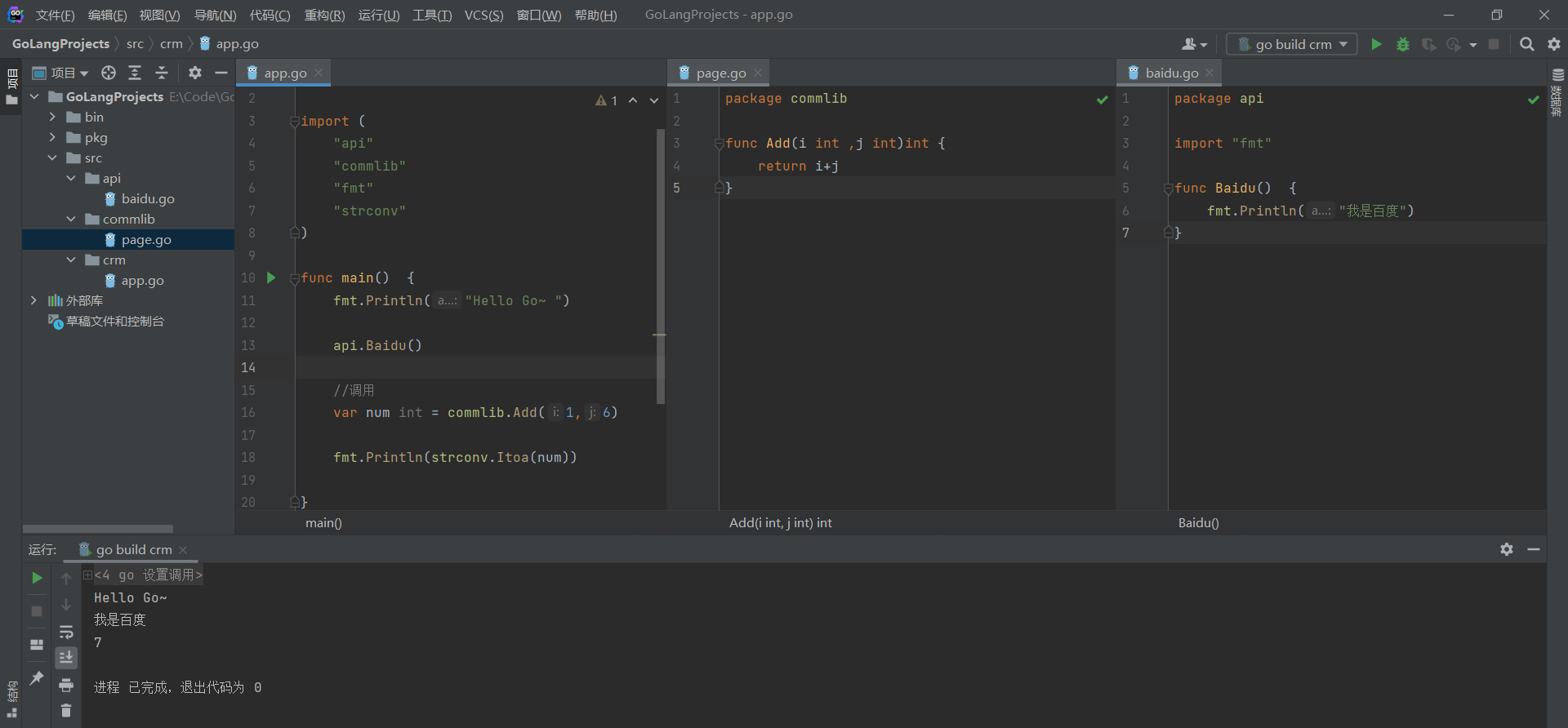Open the search everywhere magnifier
This screenshot has width=1568, height=728.
1527,44
